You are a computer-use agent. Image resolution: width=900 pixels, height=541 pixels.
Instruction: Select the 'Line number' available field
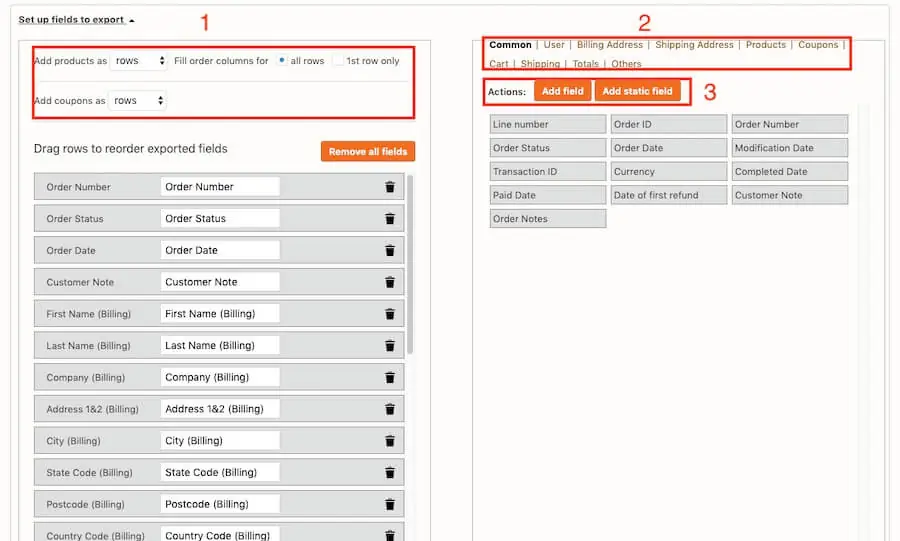coord(548,124)
